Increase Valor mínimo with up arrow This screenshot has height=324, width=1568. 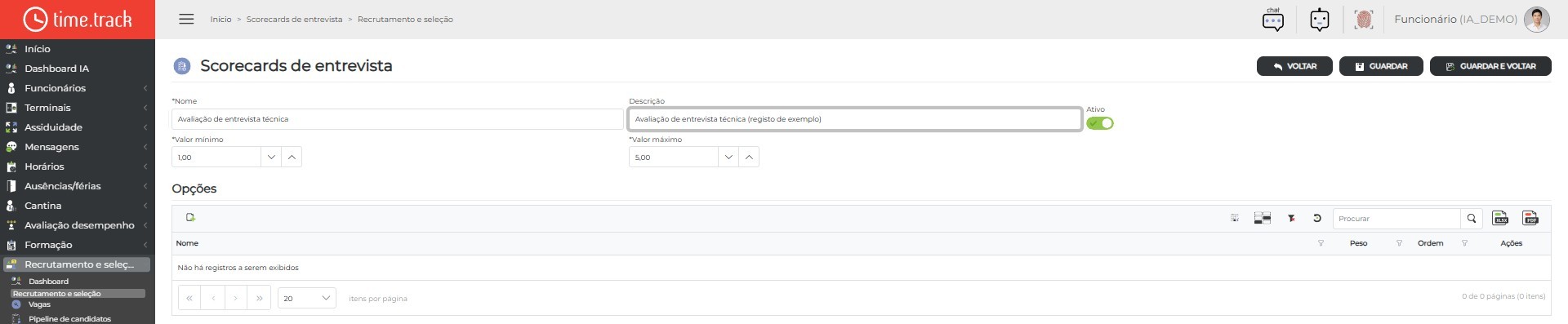(x=292, y=157)
